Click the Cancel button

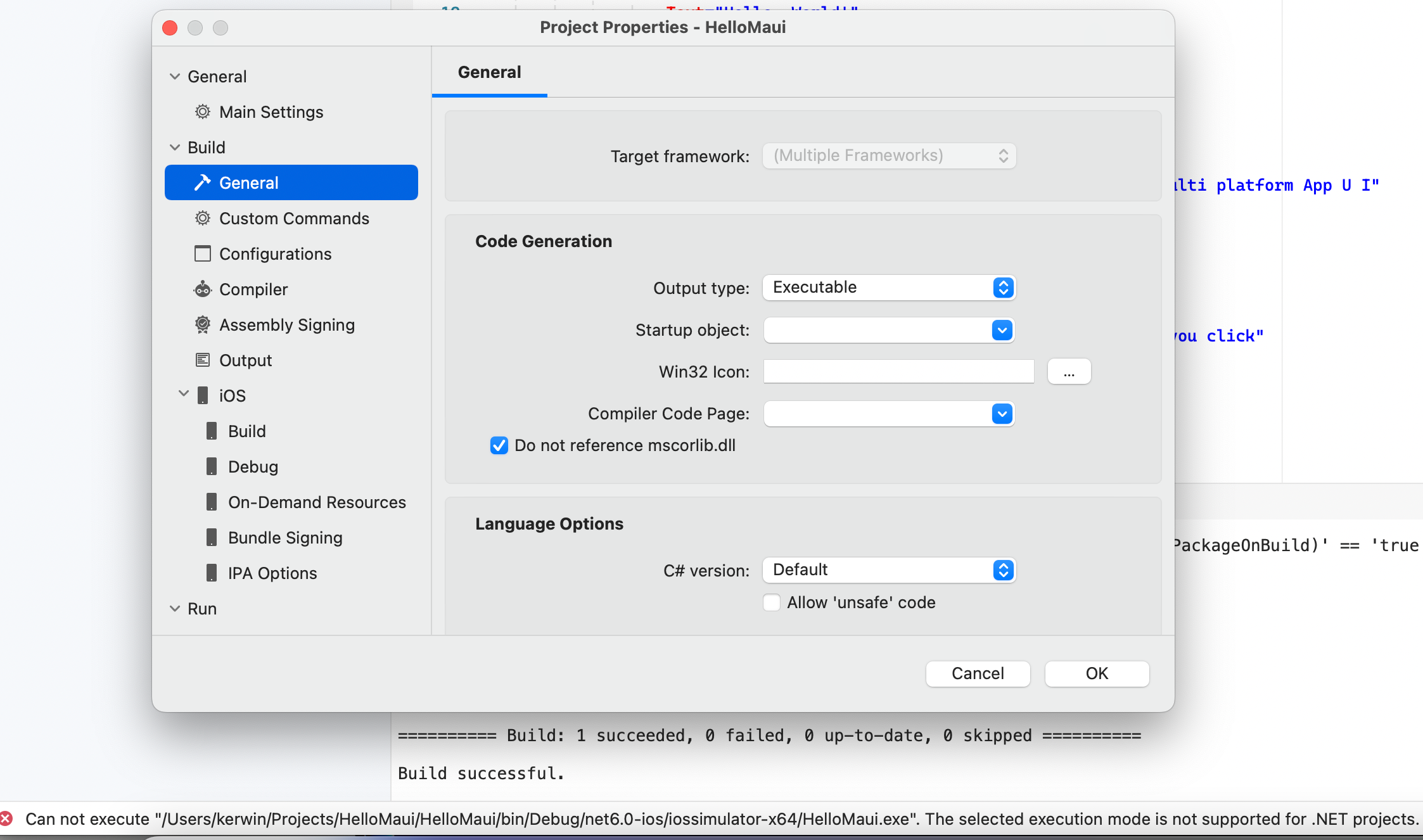coord(978,673)
